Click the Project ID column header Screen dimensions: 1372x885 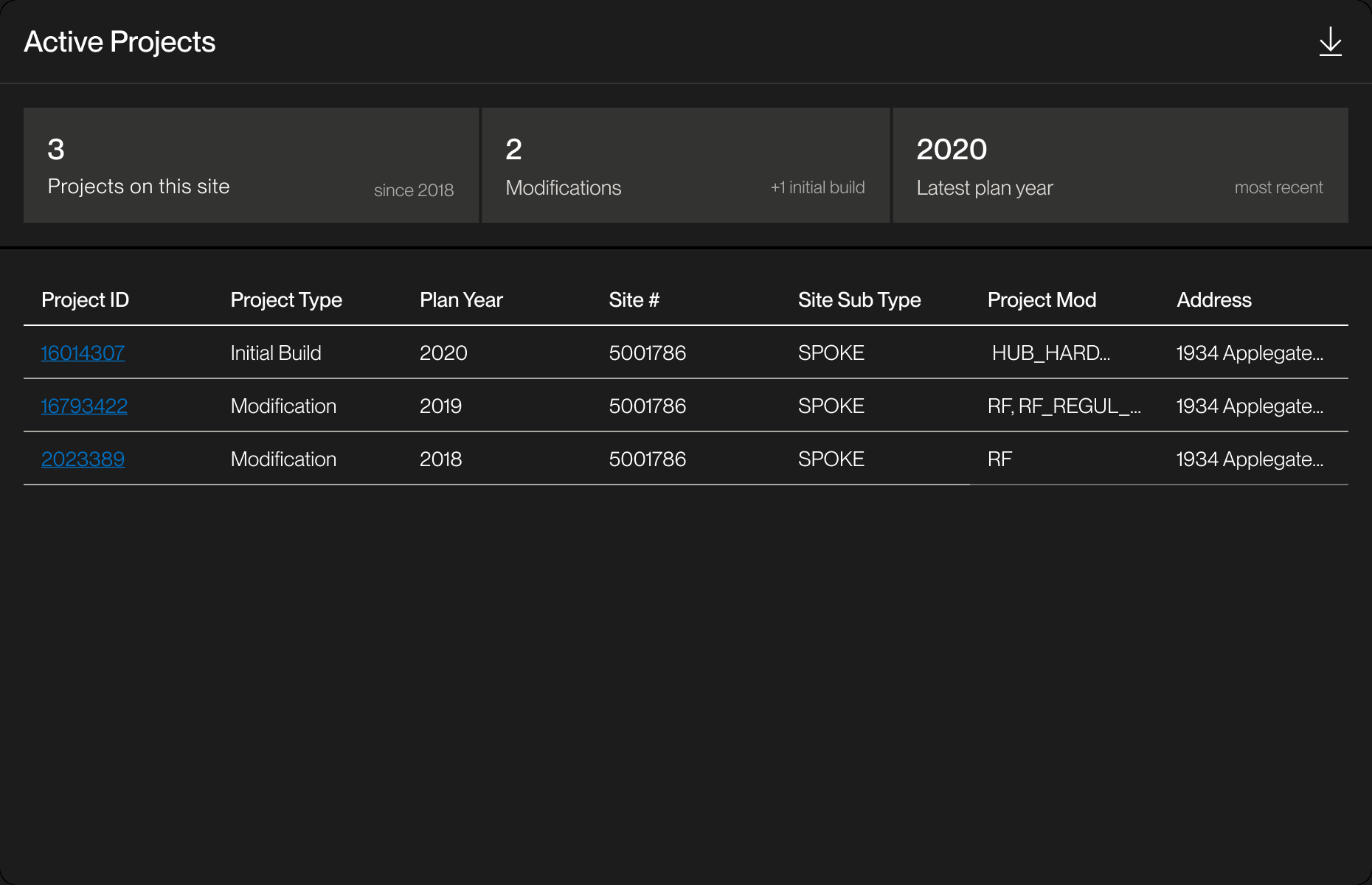click(x=85, y=299)
